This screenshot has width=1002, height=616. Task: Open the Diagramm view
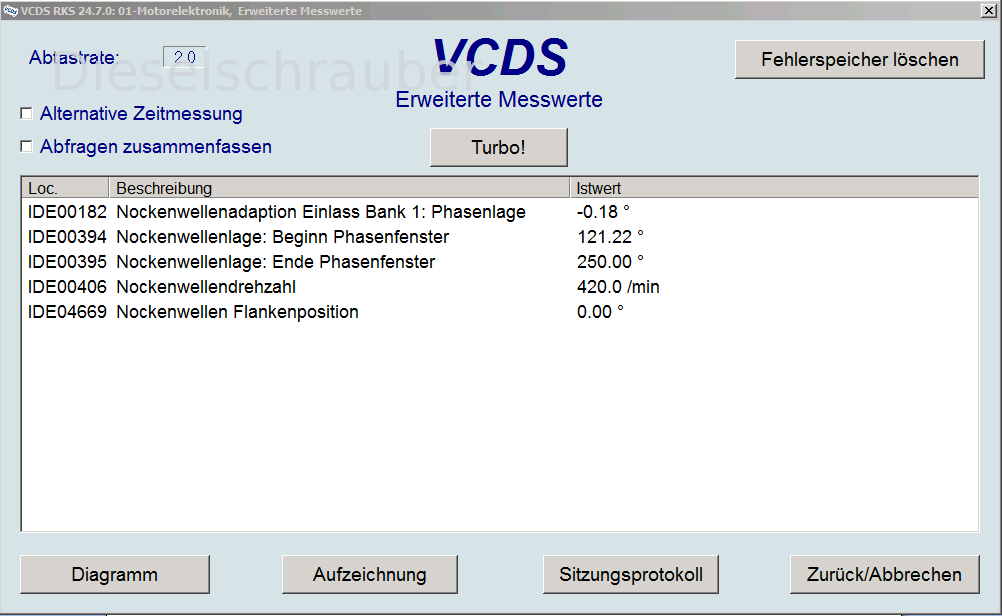[115, 574]
